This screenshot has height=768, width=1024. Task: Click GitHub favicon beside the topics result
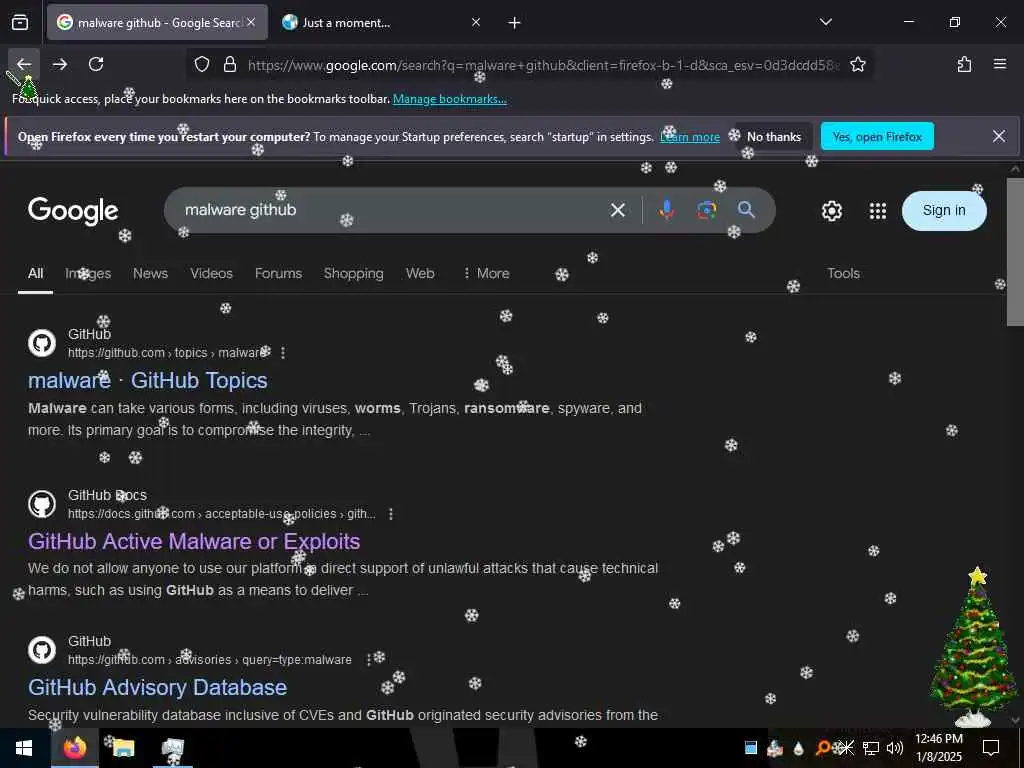click(42, 343)
